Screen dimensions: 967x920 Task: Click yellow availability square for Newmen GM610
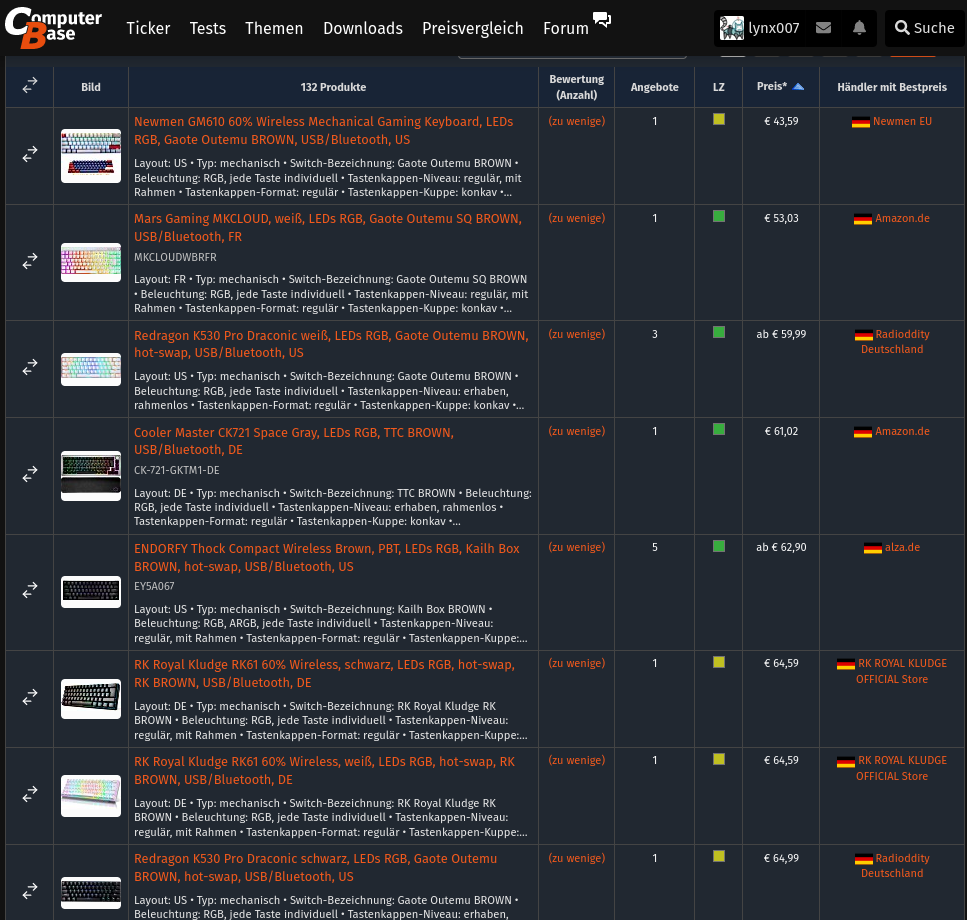click(718, 119)
